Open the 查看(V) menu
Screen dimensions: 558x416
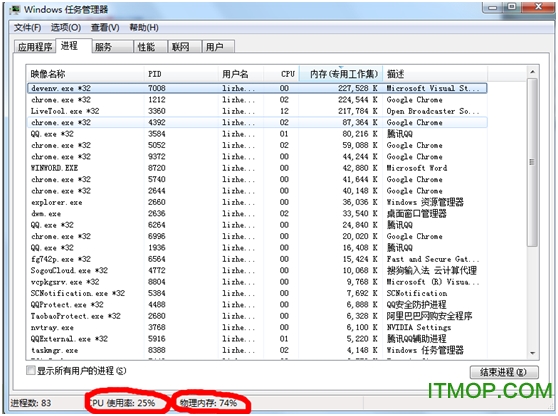click(105, 27)
